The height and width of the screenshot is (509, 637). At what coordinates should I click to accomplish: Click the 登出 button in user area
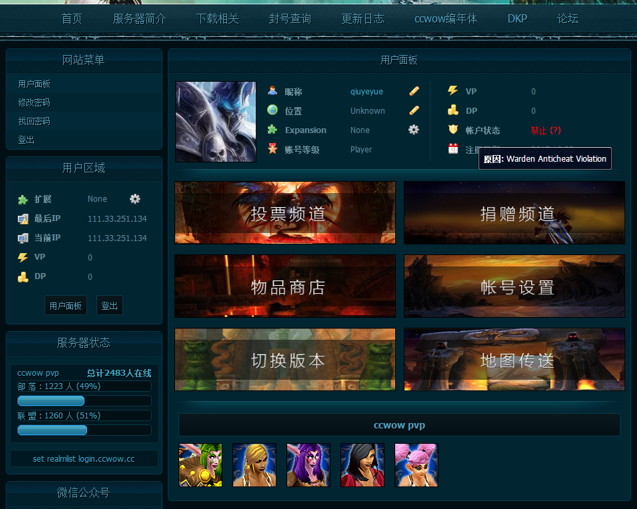click(x=109, y=305)
